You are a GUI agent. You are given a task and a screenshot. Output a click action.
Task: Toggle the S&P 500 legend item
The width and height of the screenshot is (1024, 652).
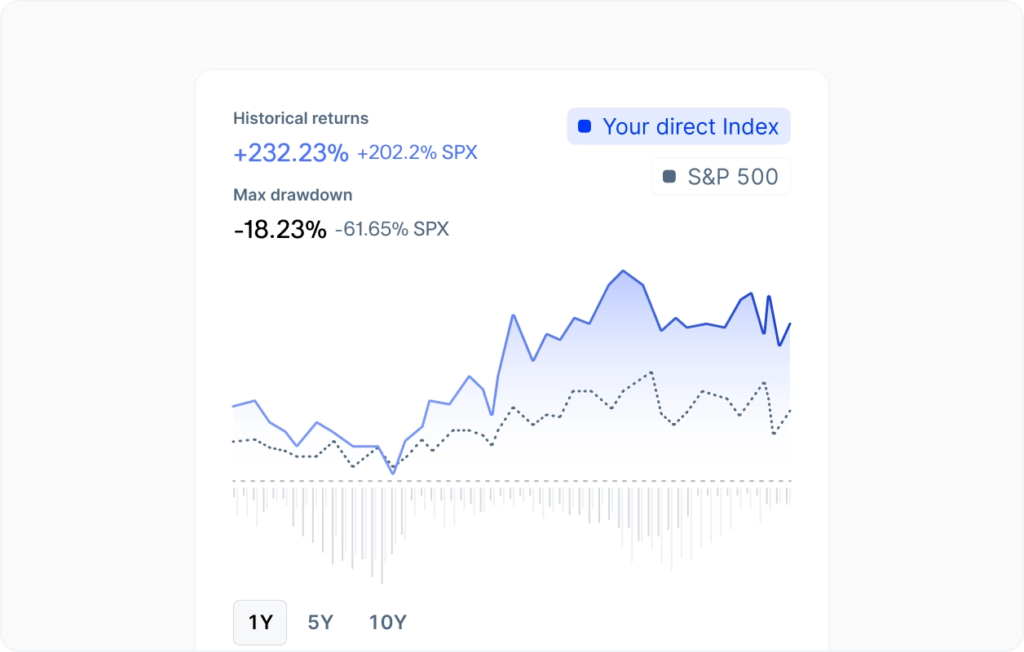(720, 176)
